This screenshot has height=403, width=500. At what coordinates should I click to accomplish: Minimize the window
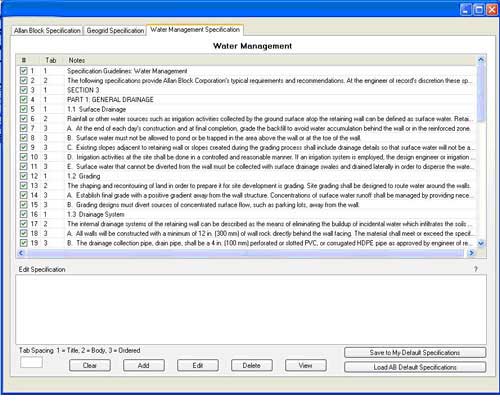466,9
